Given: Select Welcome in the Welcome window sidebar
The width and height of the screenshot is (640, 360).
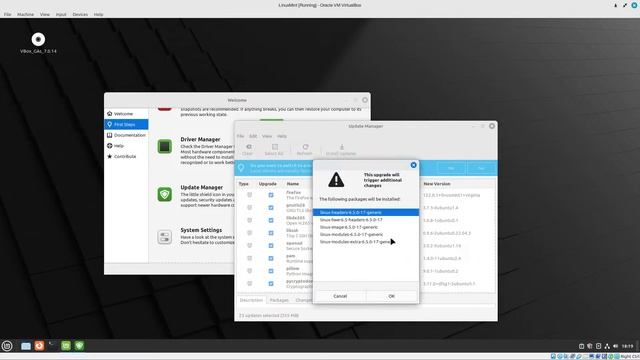Looking at the screenshot, I should (x=126, y=113).
